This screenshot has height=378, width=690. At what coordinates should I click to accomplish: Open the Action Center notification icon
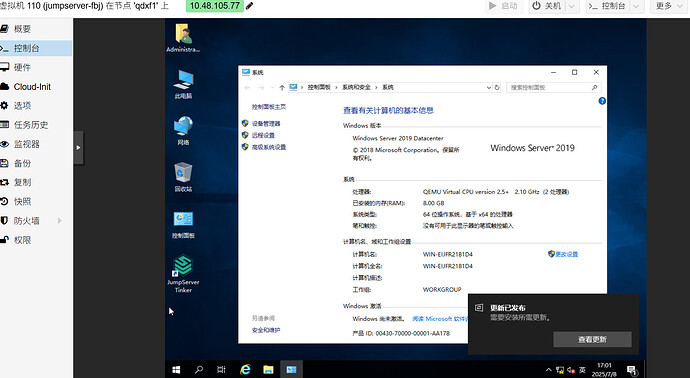click(x=632, y=371)
